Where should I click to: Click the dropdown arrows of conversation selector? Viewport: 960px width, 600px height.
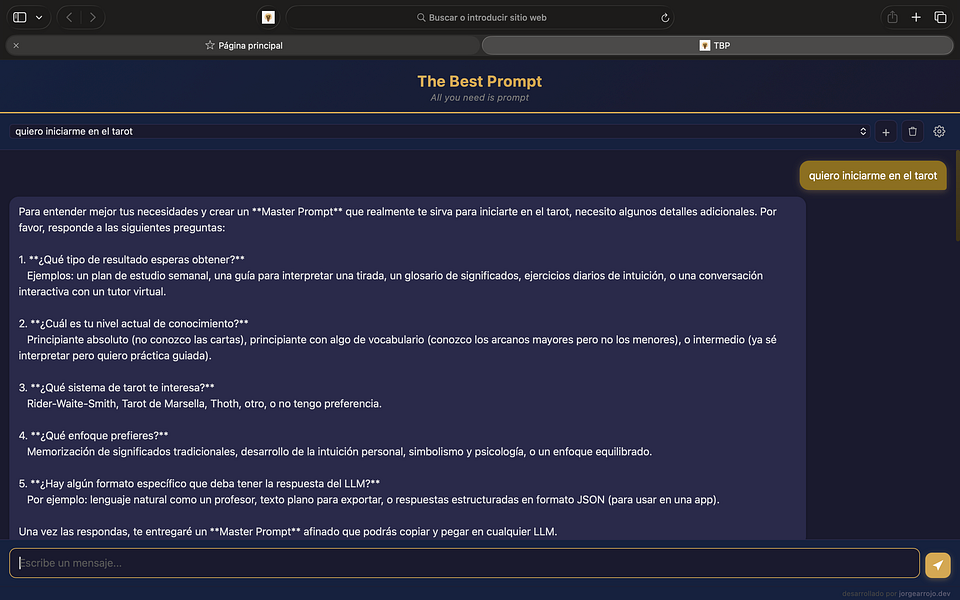point(863,132)
